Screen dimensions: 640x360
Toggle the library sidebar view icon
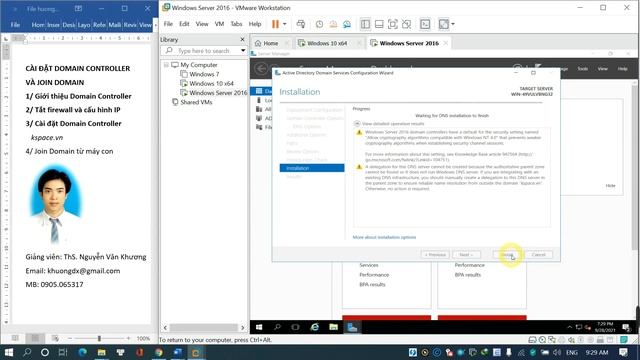[x=365, y=24]
